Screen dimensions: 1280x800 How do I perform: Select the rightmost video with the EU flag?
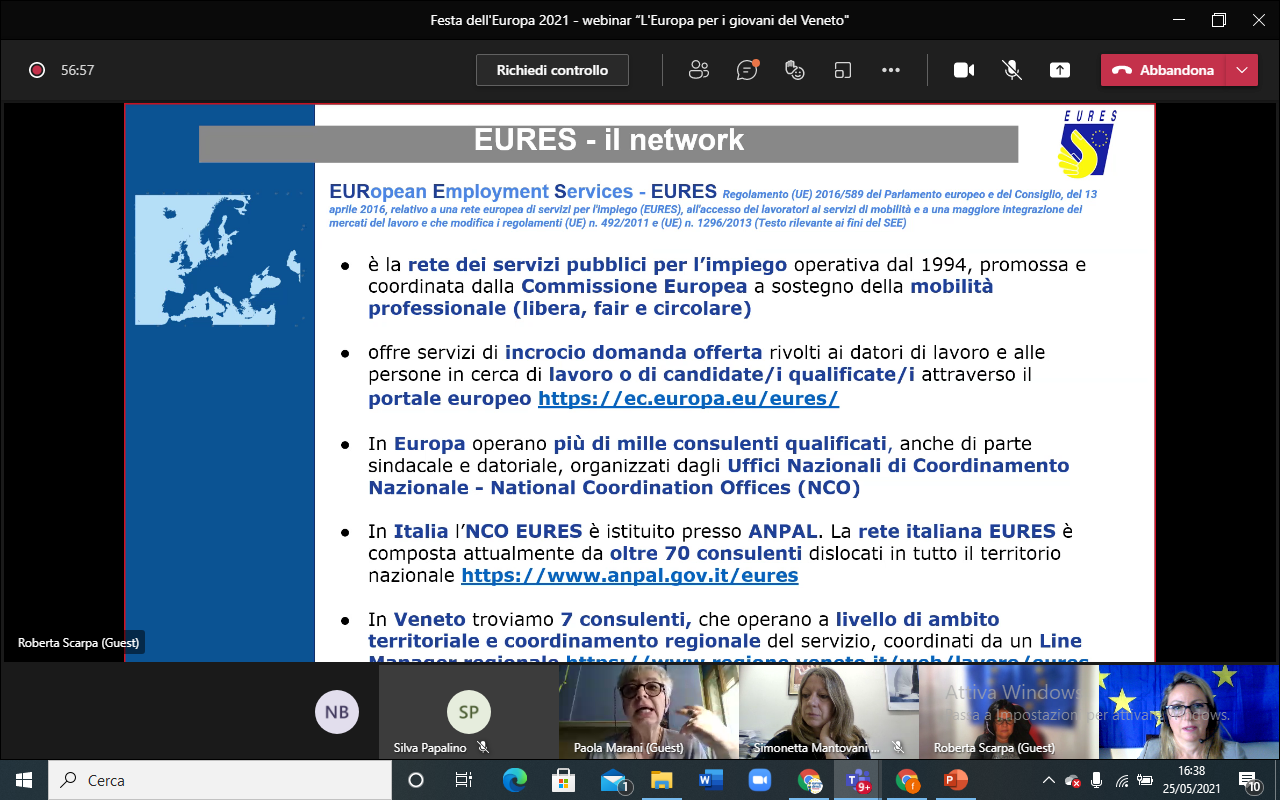(1188, 712)
